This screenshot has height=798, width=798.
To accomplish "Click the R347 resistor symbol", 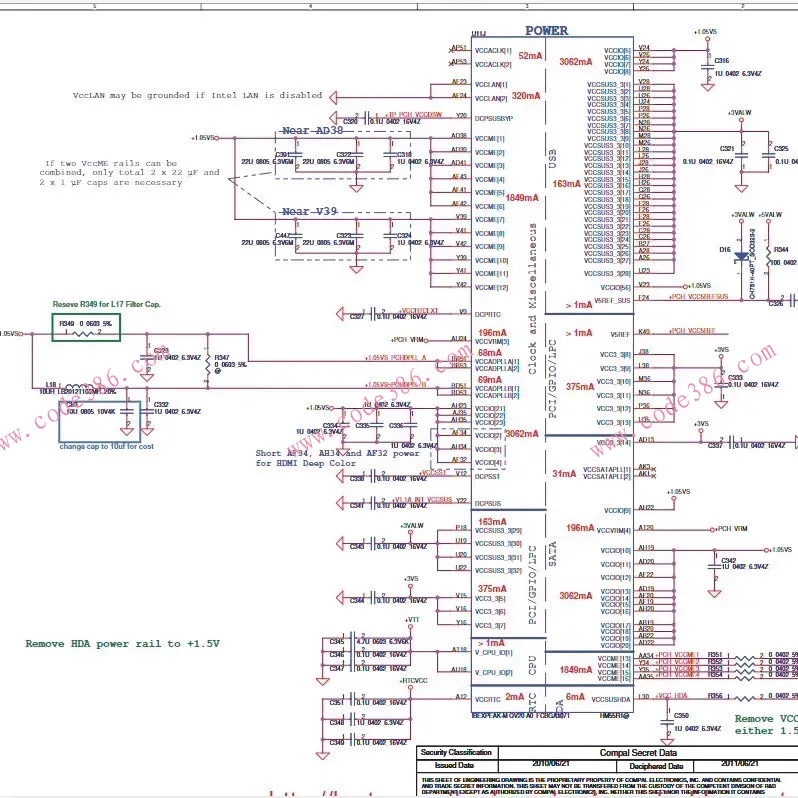I will pos(208,365).
